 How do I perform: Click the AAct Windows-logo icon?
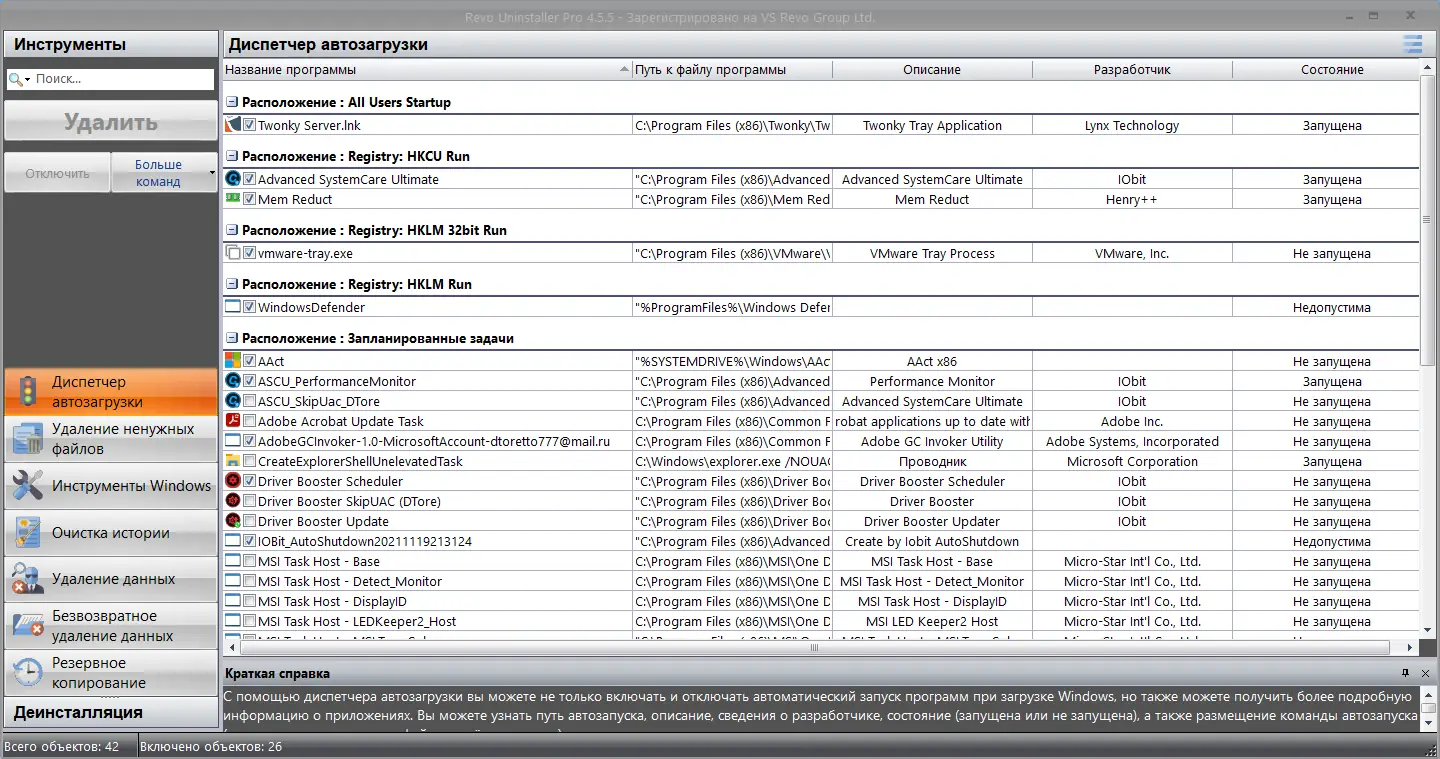point(233,361)
